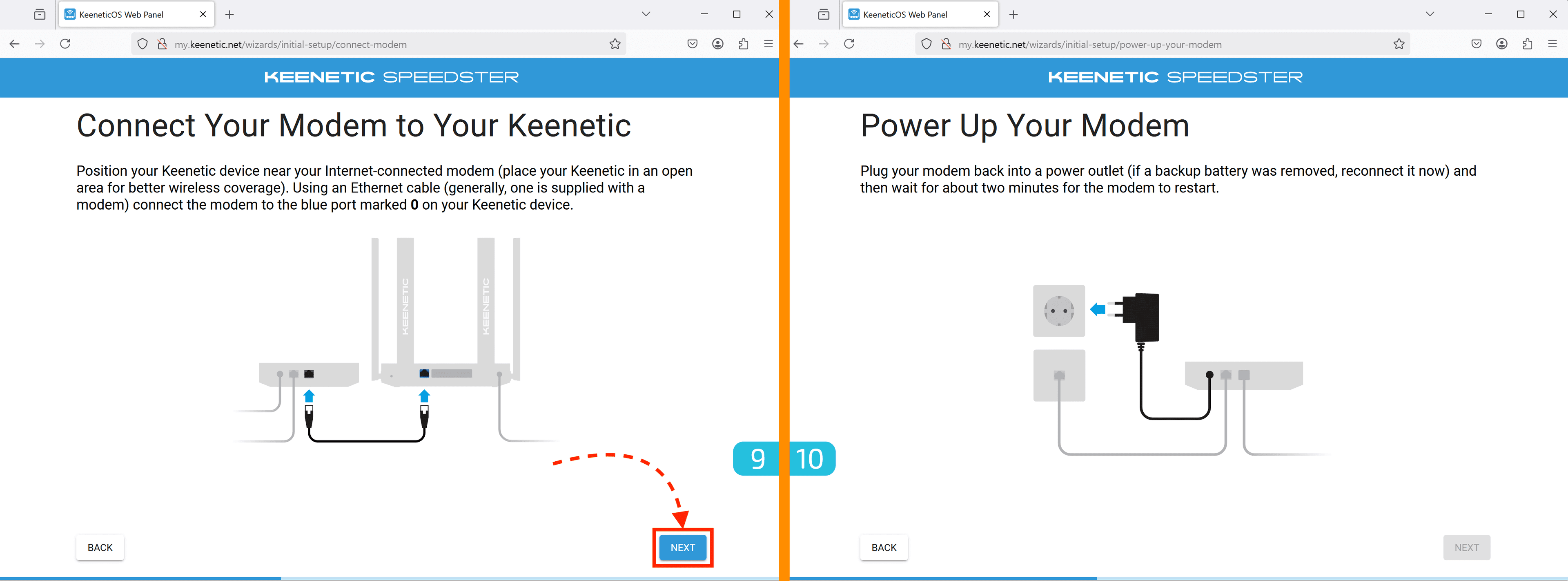Open Firefox account icon in right browser
Viewport: 1568px width, 581px height.
[x=1501, y=44]
